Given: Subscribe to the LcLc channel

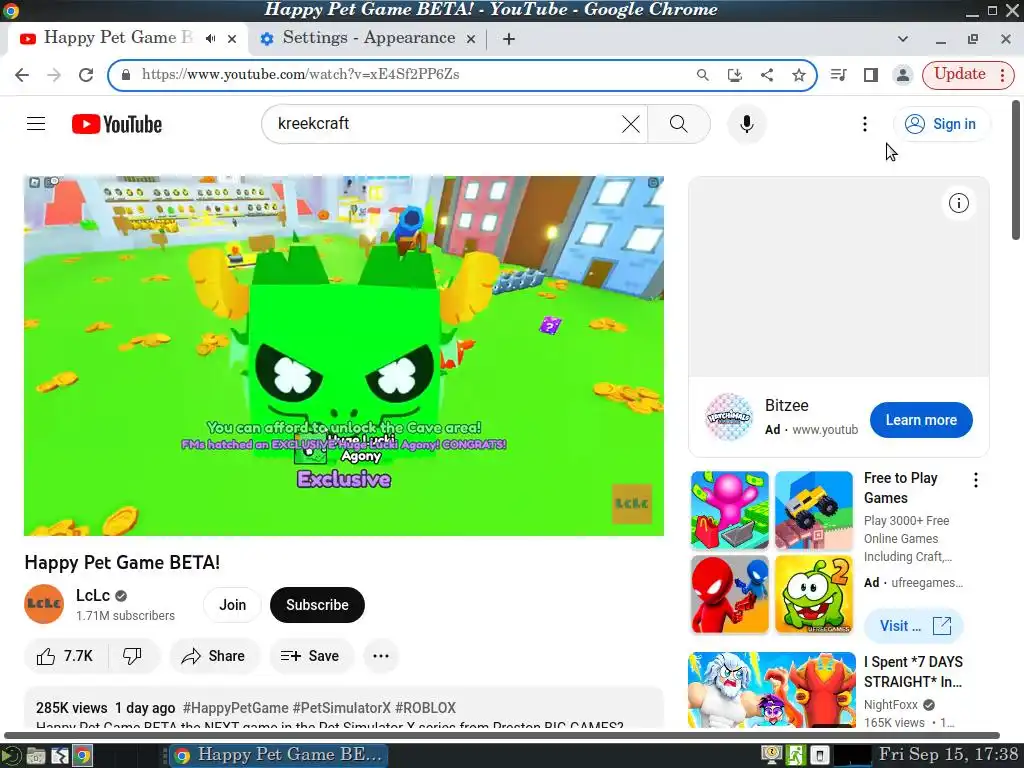Looking at the screenshot, I should point(317,605).
